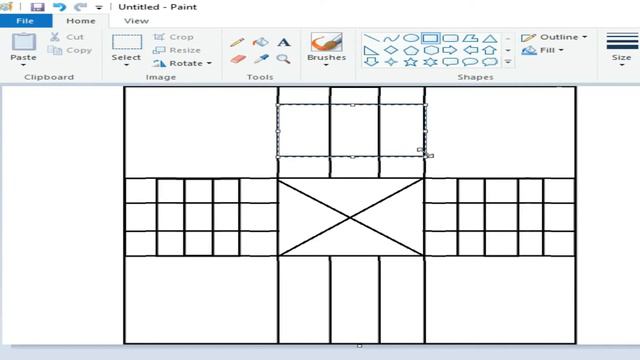The image size is (640, 360).
Task: Pick the Pentagon shape
Action: pos(411,50)
